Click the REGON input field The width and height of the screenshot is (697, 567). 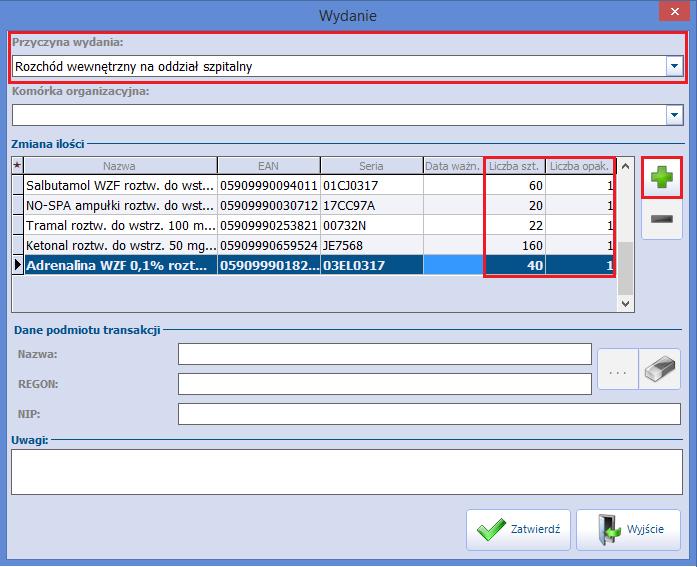tap(385, 384)
